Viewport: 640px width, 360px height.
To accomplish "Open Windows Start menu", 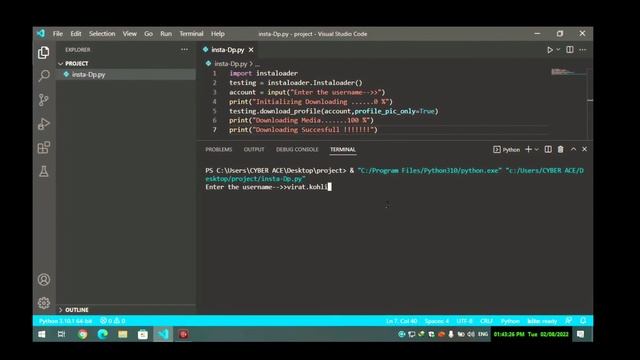I will click(x=42, y=334).
